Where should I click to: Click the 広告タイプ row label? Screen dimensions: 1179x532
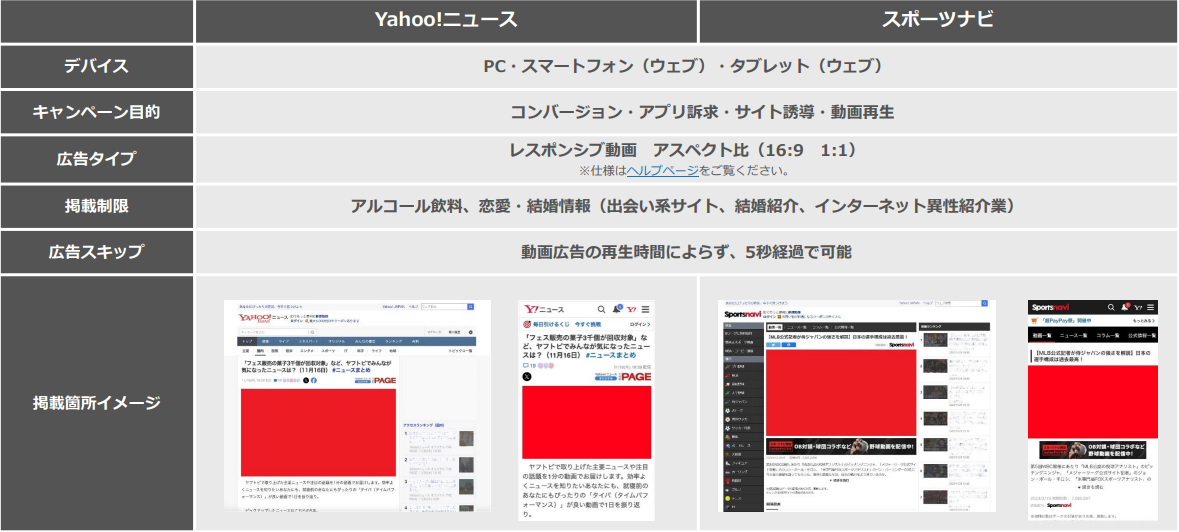tap(96, 159)
